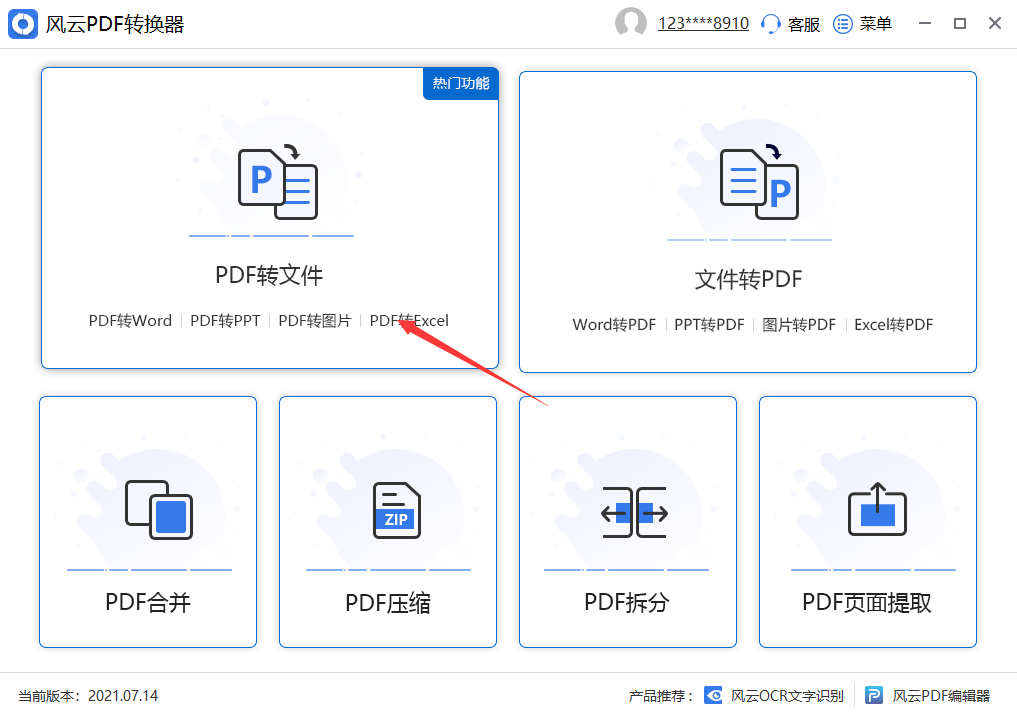Select Excel转PDF option
Image resolution: width=1017 pixels, height=714 pixels.
point(893,325)
